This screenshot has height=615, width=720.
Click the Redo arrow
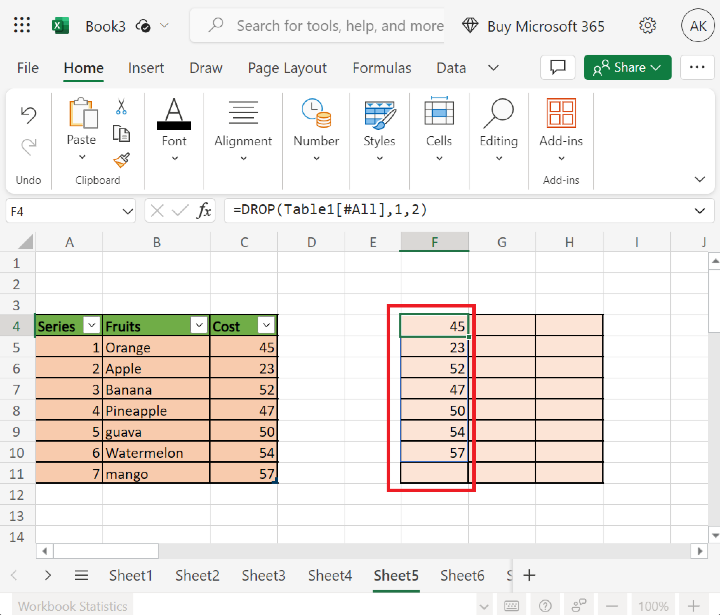pyautogui.click(x=28, y=147)
